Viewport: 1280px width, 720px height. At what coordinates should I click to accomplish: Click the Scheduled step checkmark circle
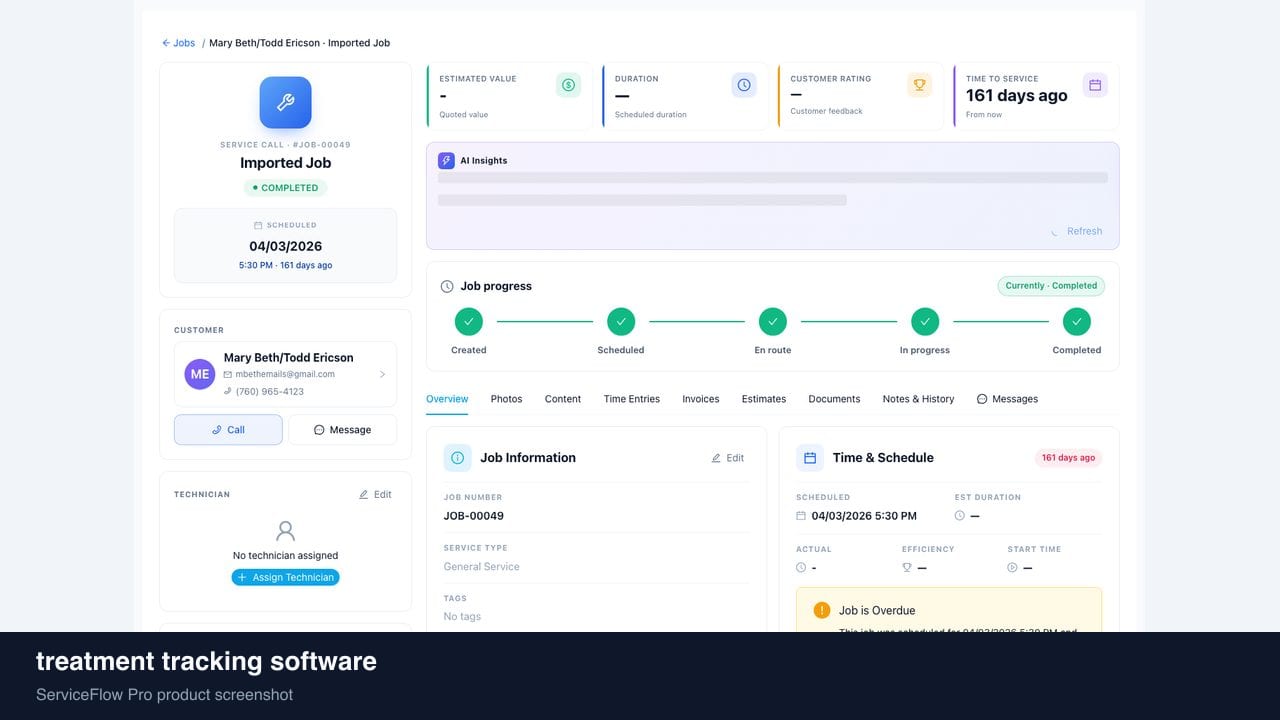621,322
